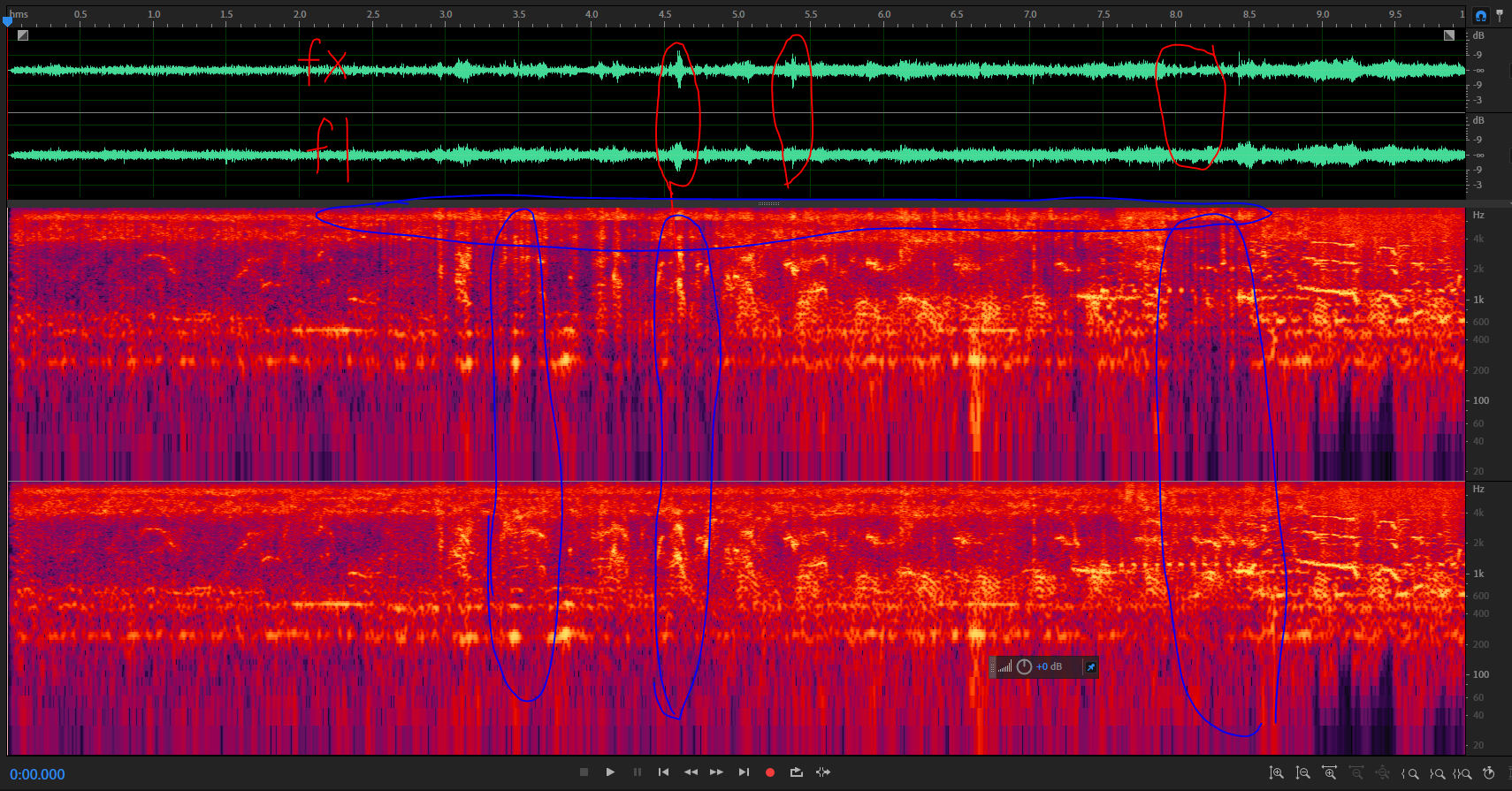Move playhead to previous marker
This screenshot has width=1512, height=791.
pyautogui.click(x=663, y=772)
